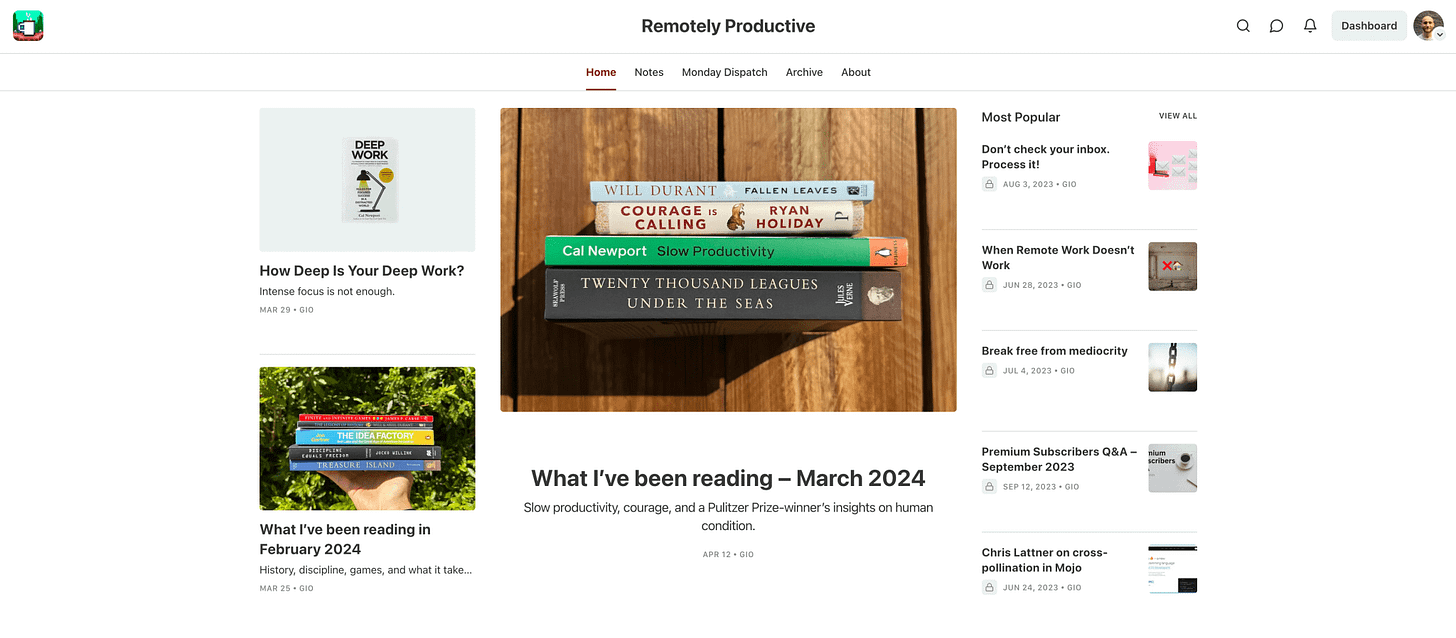Viewport: 1456px width, 638px height.
Task: Click the 'Slow productivity, courage' subtitle text
Action: [728, 516]
